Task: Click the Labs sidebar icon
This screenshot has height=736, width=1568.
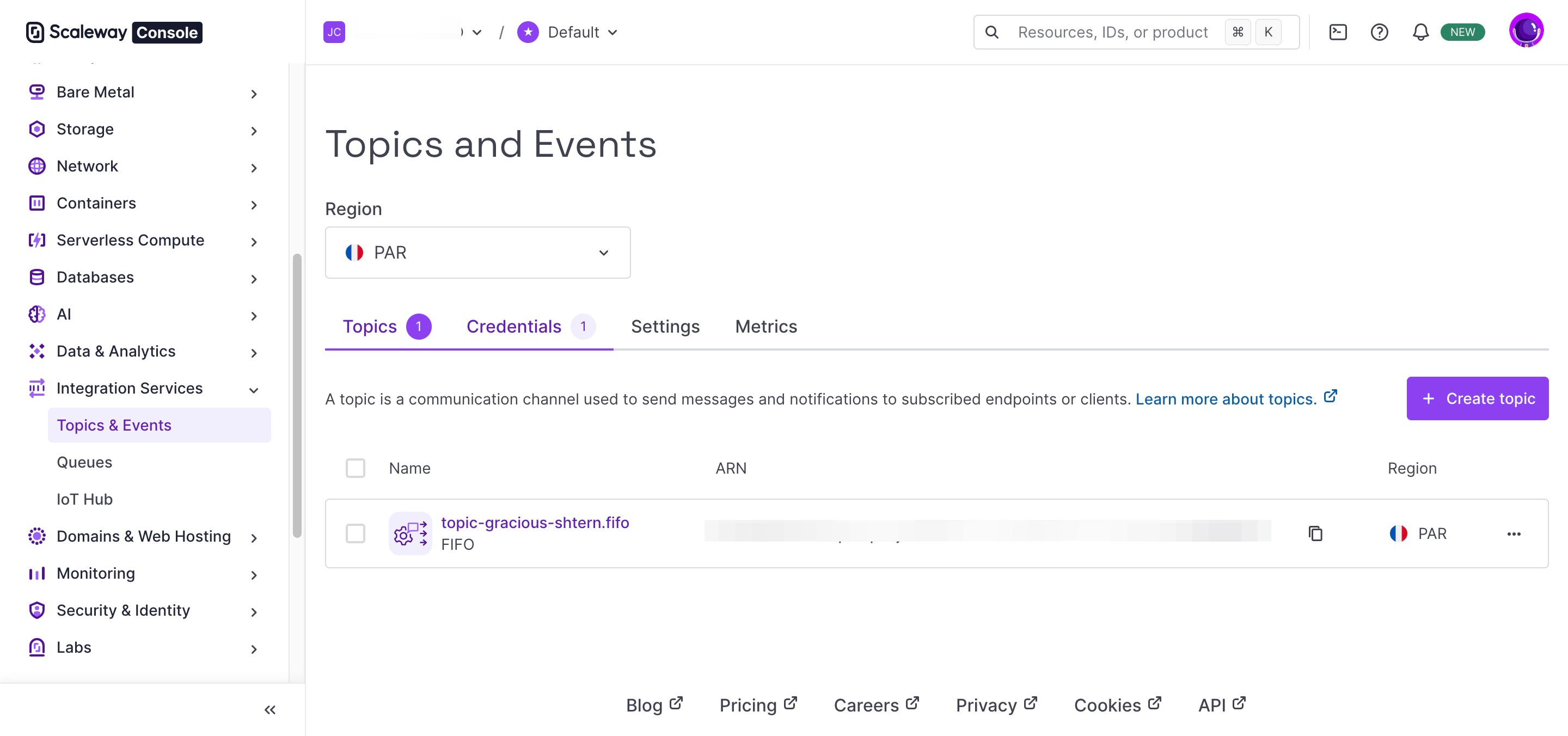Action: [37, 647]
